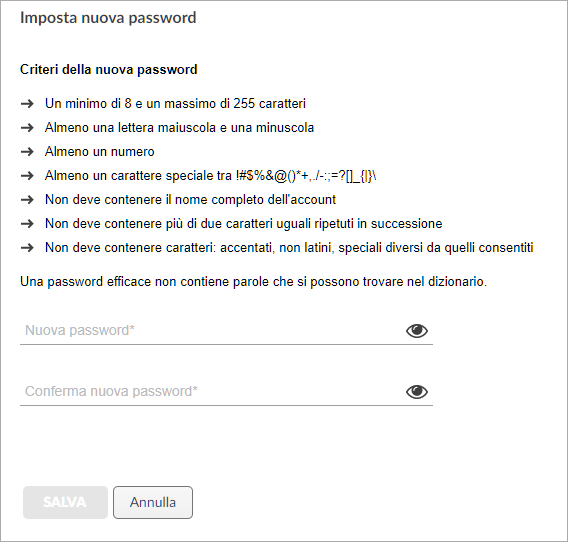Click the Almeno un numero criterion text

(100, 151)
